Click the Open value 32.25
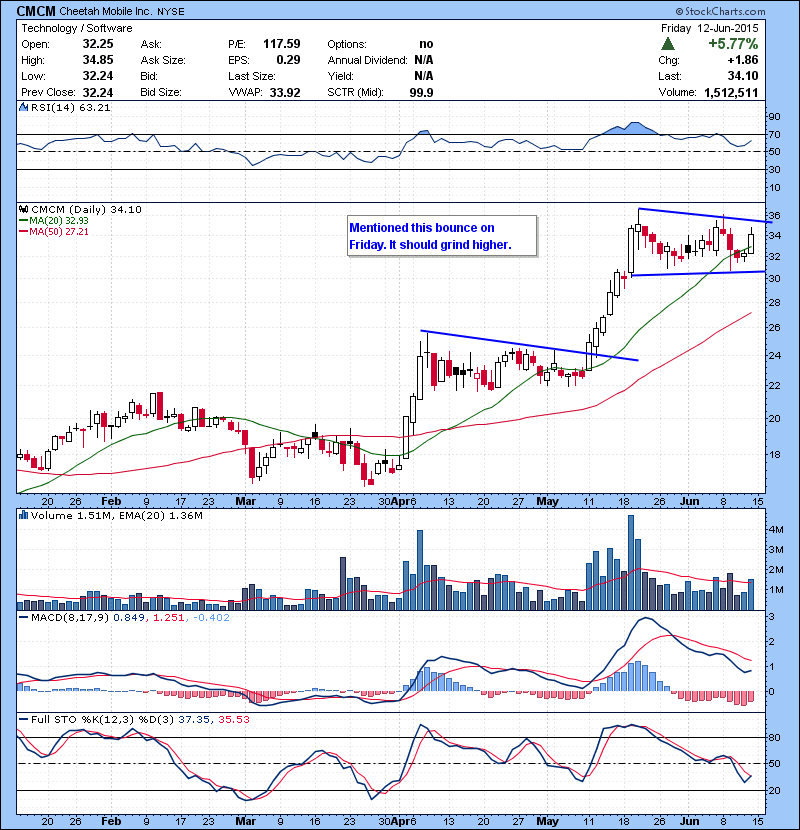800x830 pixels. [x=98, y=44]
